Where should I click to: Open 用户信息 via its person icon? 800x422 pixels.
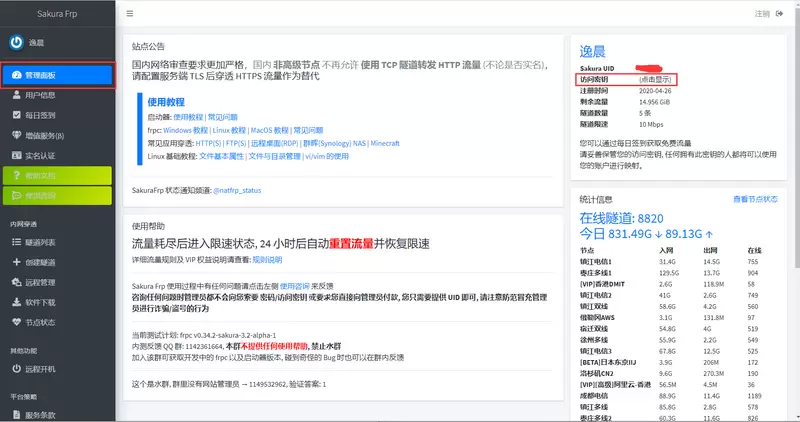coord(16,95)
